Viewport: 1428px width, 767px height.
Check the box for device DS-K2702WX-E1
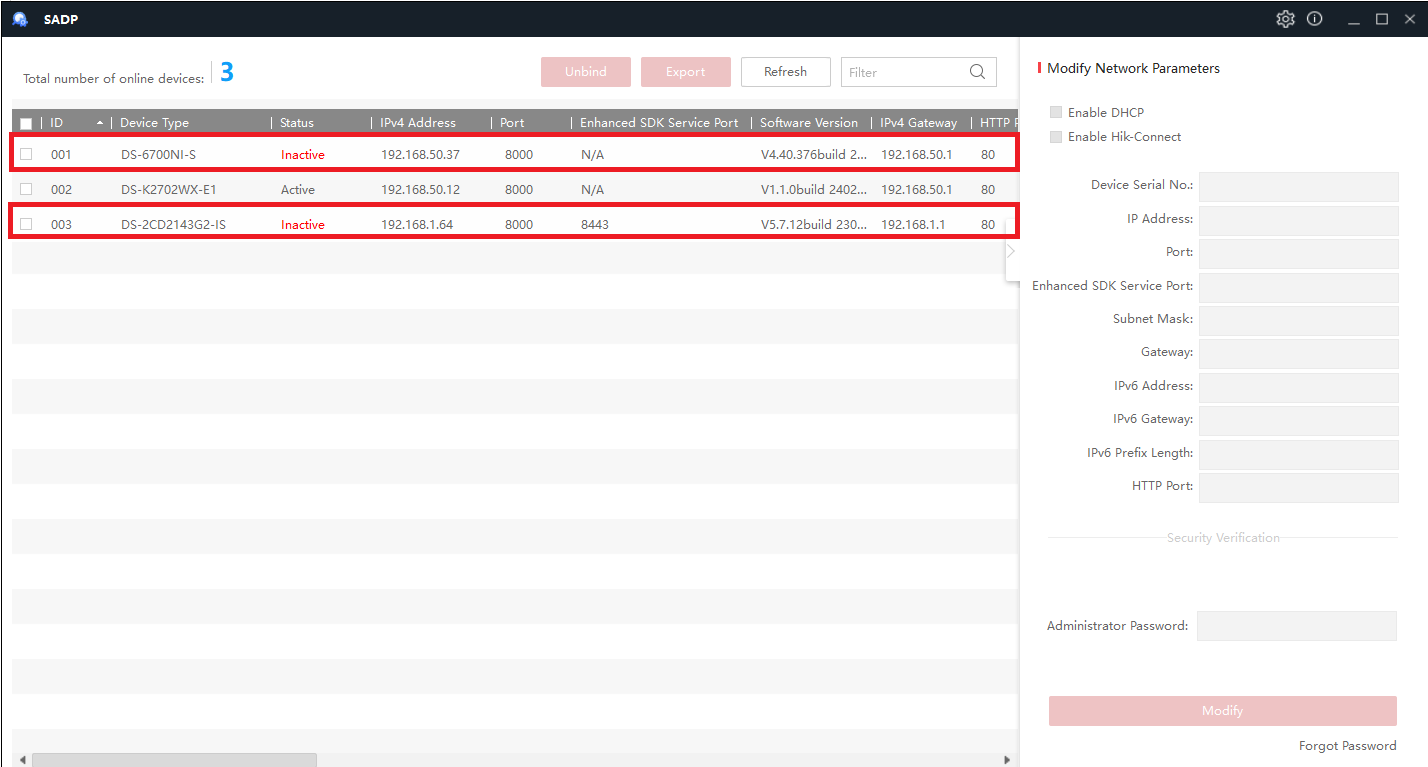tap(26, 189)
